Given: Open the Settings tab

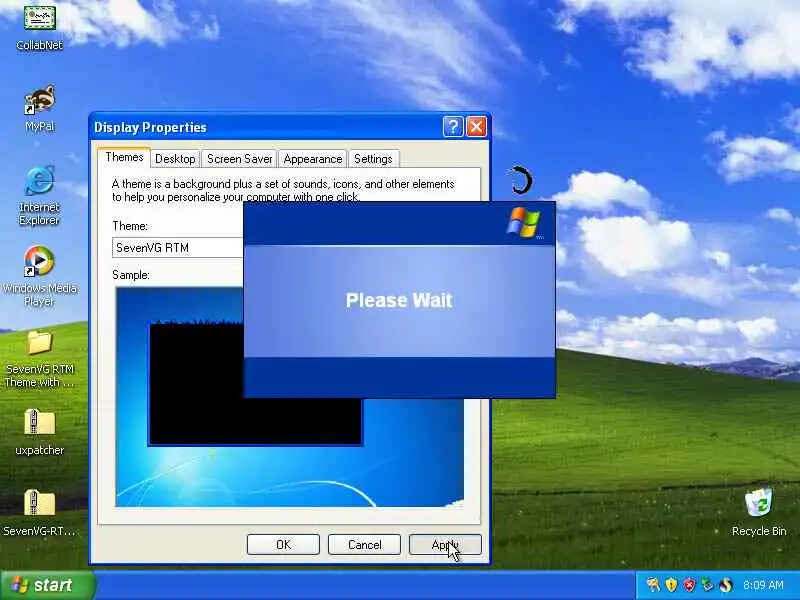Looking at the screenshot, I should tap(373, 159).
